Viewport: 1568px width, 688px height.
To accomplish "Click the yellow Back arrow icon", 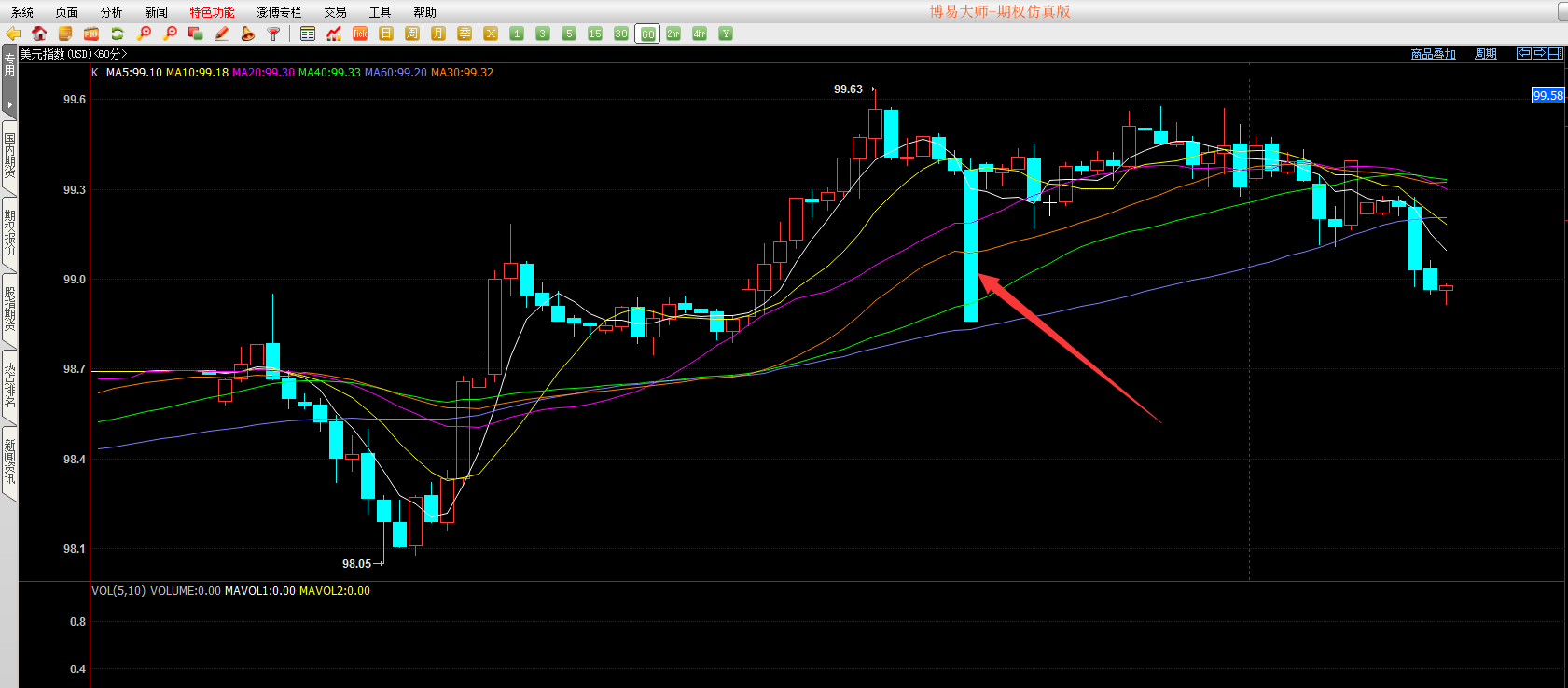I will click(x=13, y=34).
